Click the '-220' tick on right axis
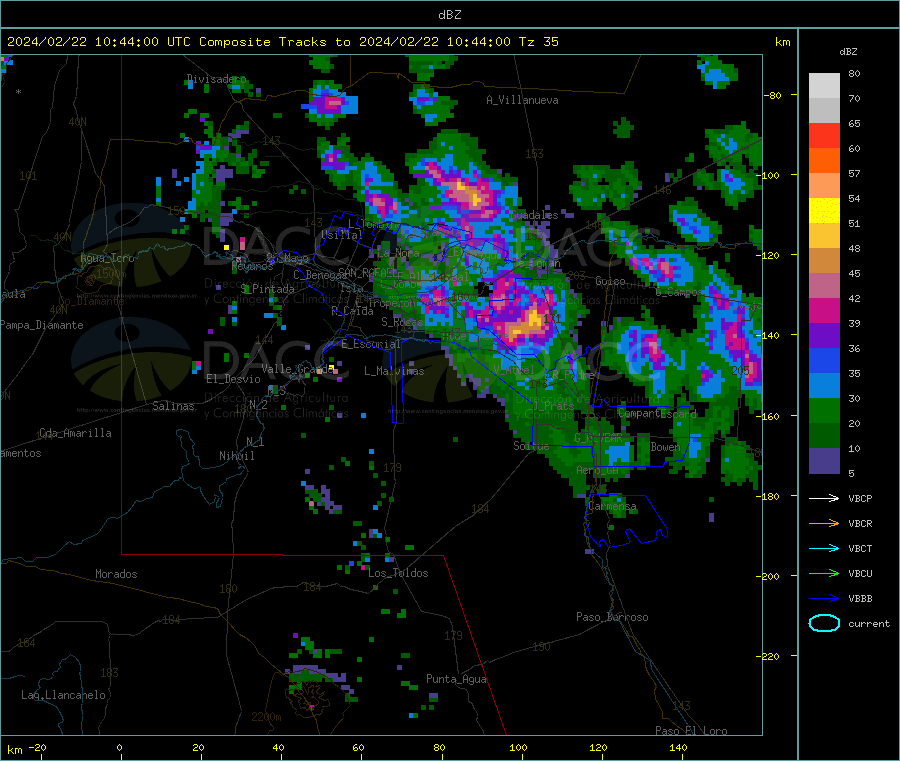Image resolution: width=900 pixels, height=761 pixels. 770,657
